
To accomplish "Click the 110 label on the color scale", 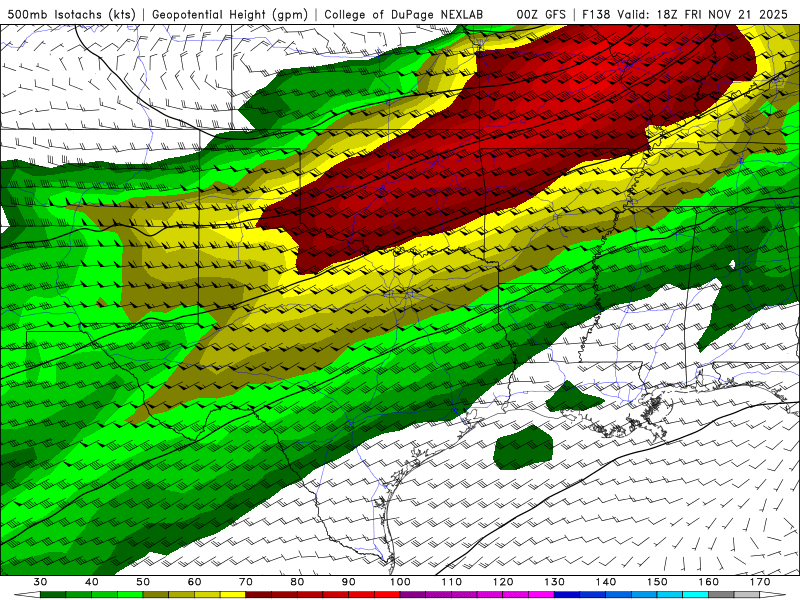I will 452,582.
